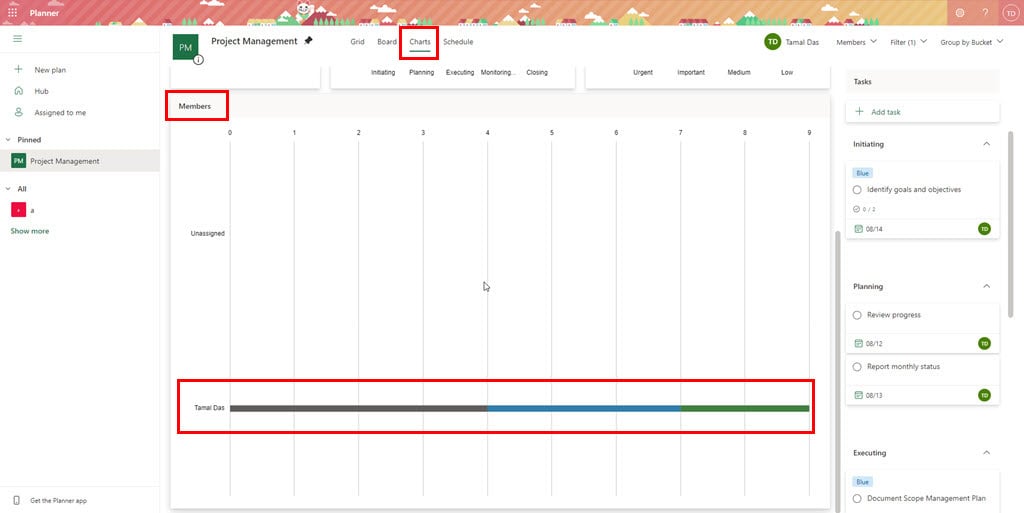Open the settings gear icon
1024x513 pixels.
pyautogui.click(x=959, y=12)
